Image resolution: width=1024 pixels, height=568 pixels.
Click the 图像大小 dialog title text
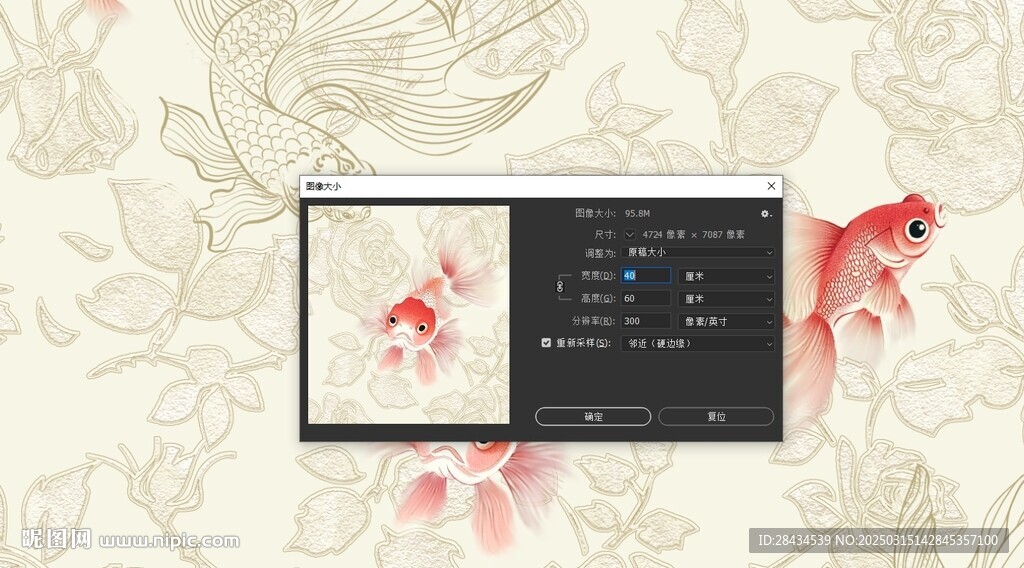coord(323,186)
